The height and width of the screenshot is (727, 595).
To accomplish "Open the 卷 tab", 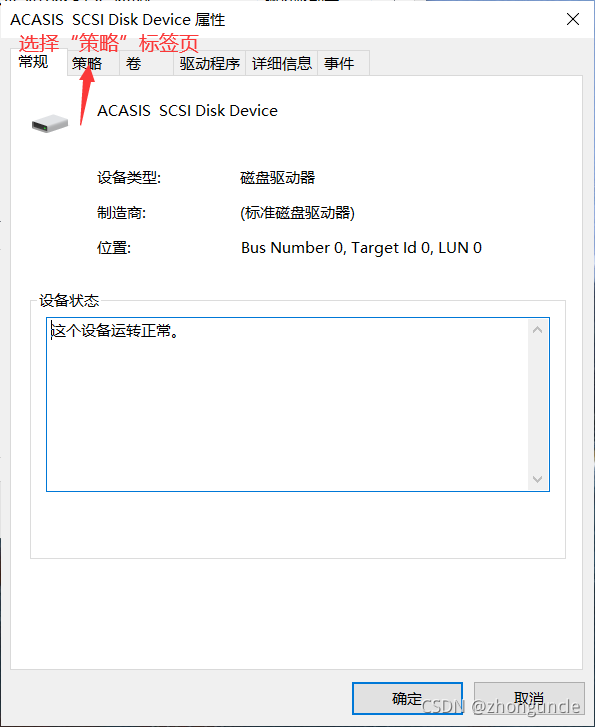I will pyautogui.click(x=147, y=63).
